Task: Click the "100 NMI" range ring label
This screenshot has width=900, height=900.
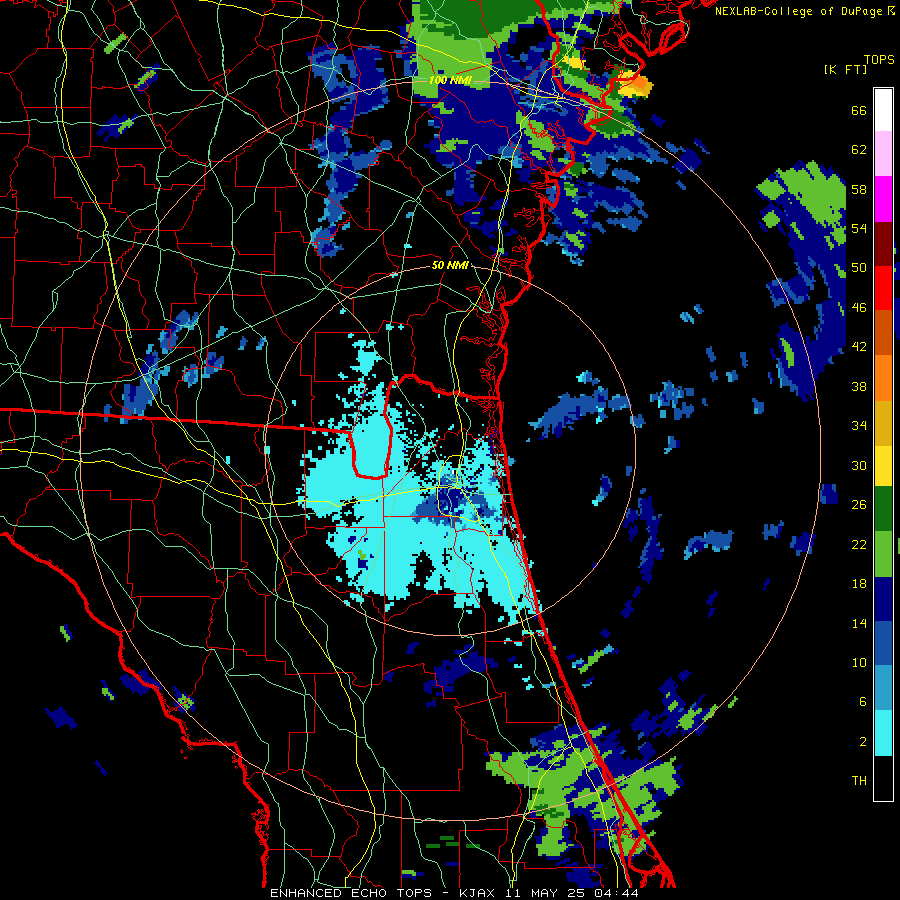Action: point(449,80)
